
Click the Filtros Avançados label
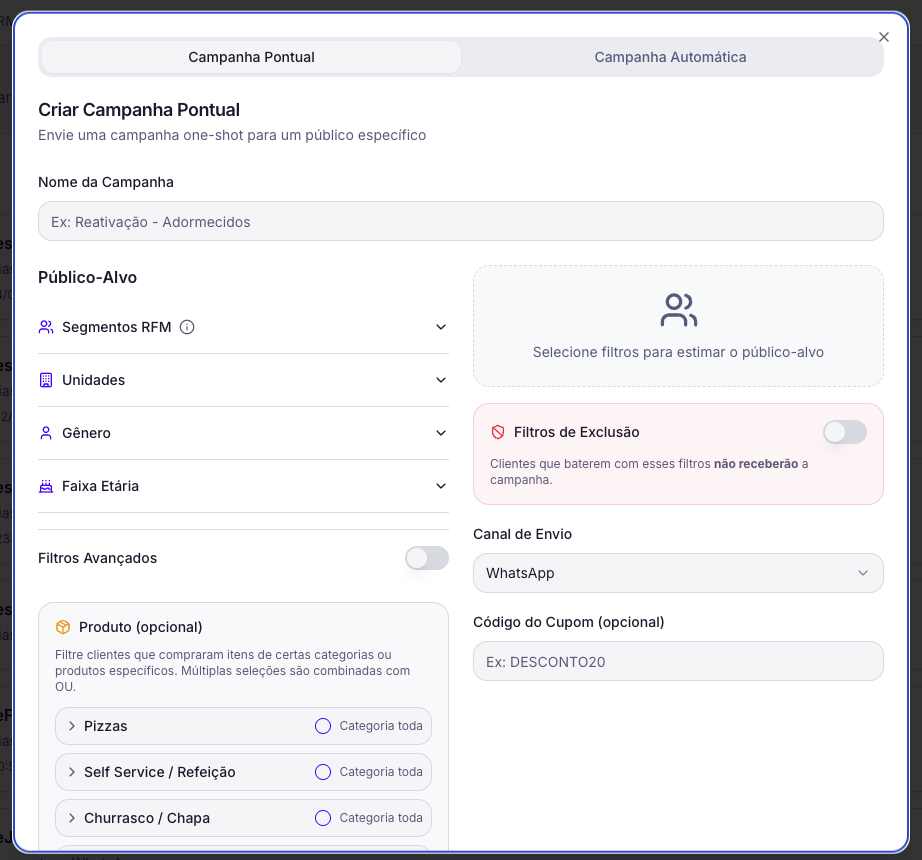tap(98, 558)
